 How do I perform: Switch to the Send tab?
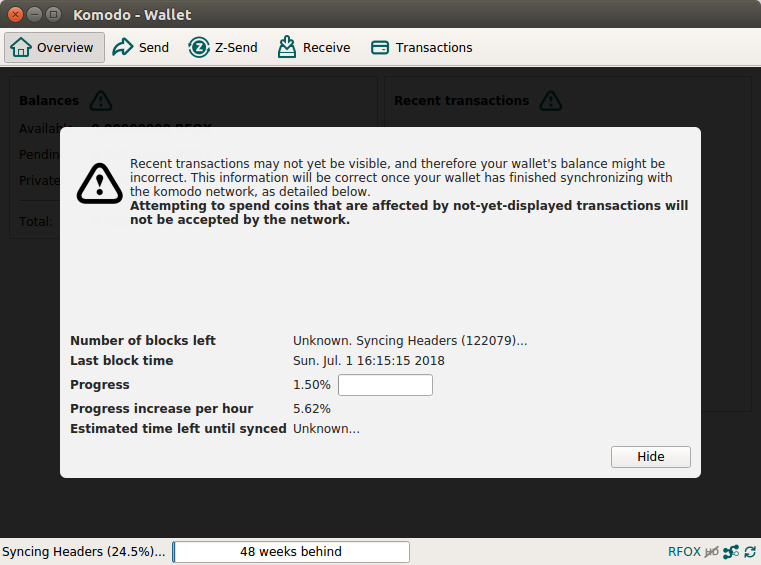click(x=141, y=48)
